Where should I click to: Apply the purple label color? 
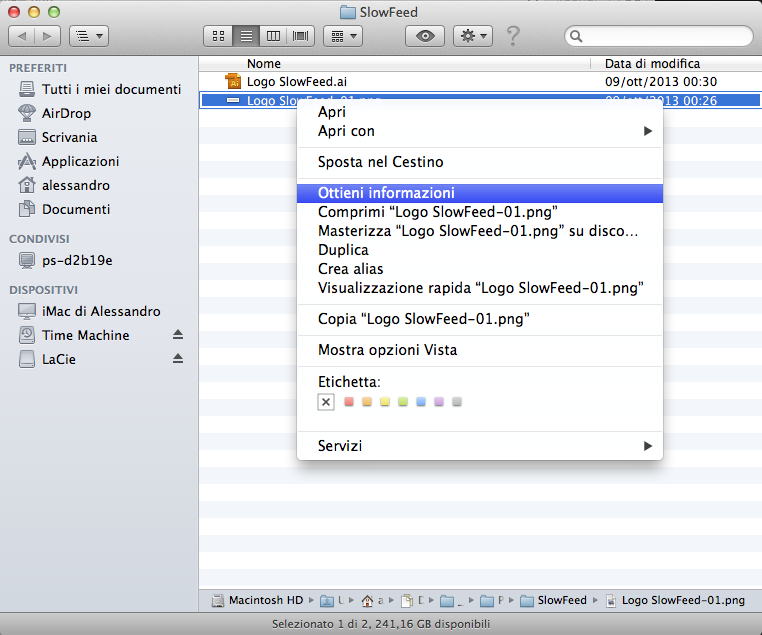pyautogui.click(x=439, y=402)
